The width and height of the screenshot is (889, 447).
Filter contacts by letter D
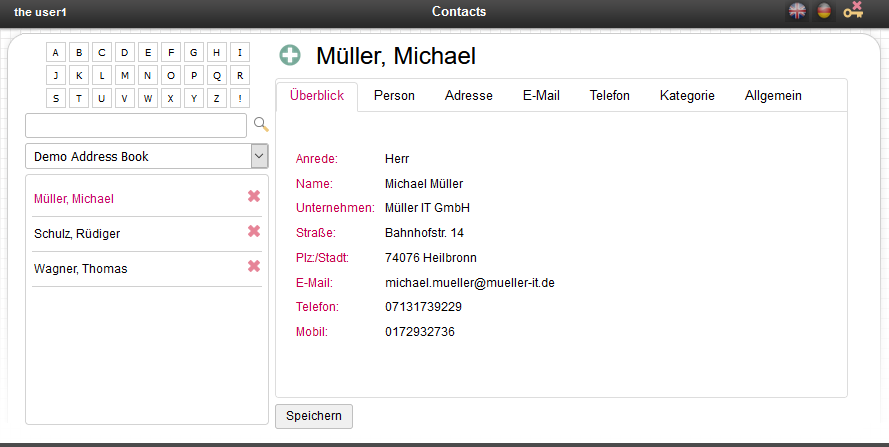125,52
